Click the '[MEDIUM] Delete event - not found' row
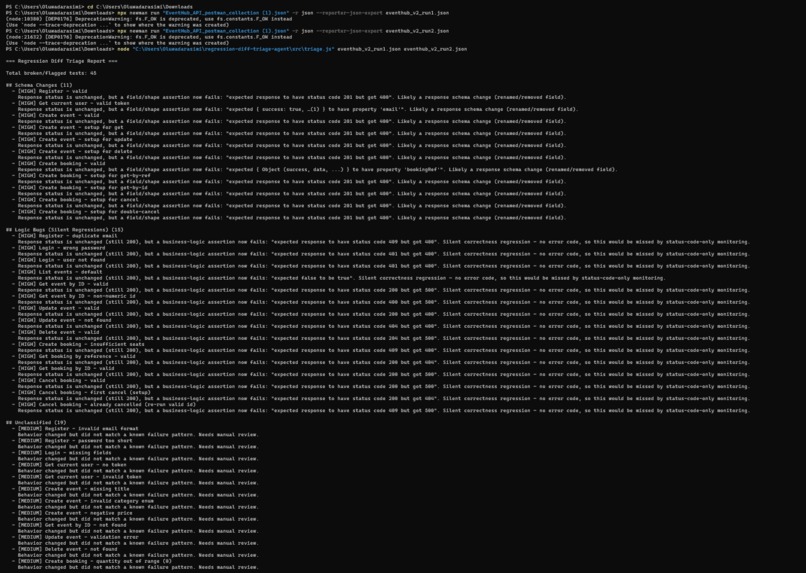The image size is (806, 573). tap(65, 549)
